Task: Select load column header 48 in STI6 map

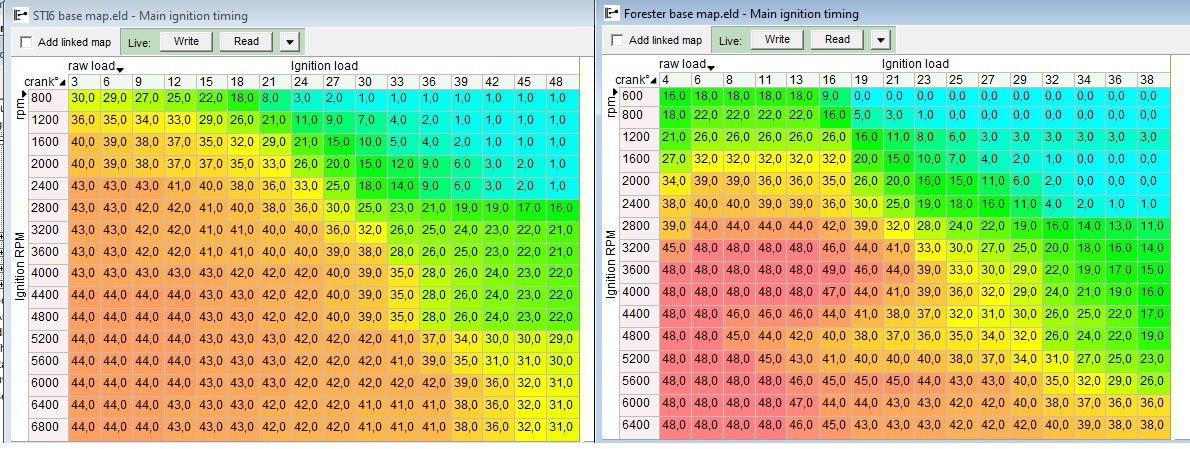Action: pyautogui.click(x=562, y=82)
